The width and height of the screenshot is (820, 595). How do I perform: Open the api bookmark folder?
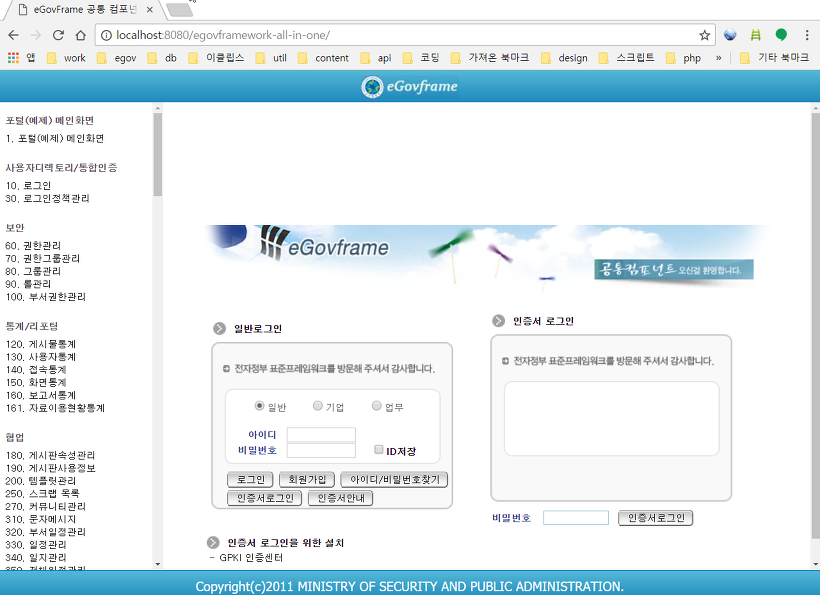click(376, 58)
